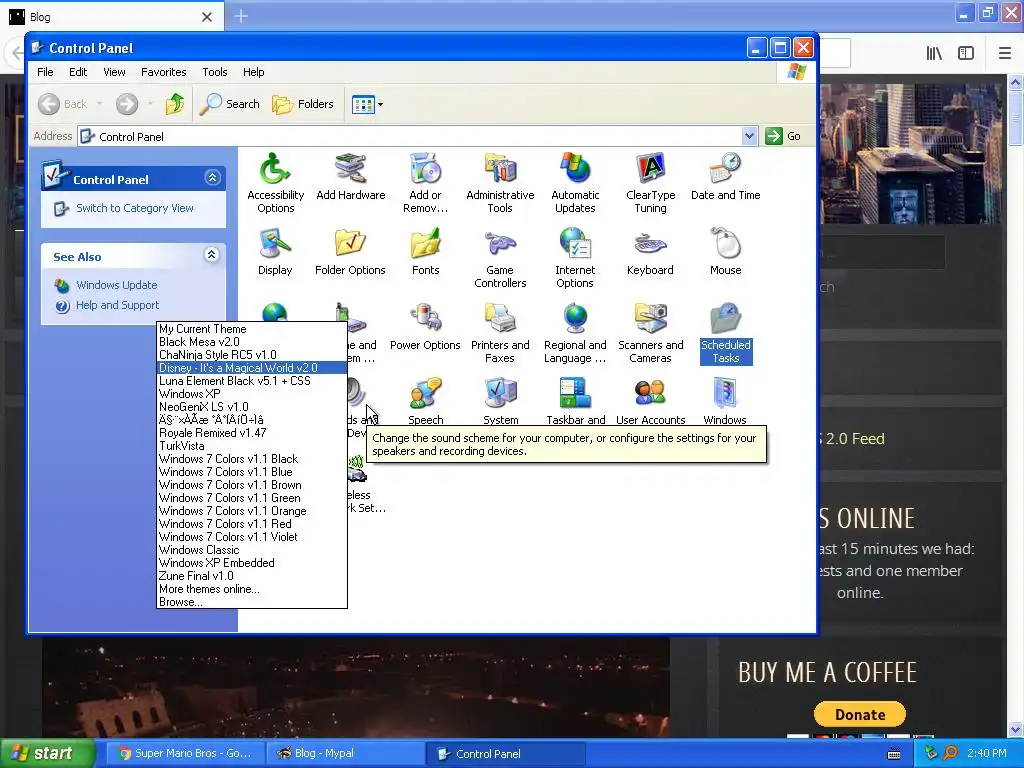
Task: Click the Donate button on blog page
Action: [x=859, y=714]
